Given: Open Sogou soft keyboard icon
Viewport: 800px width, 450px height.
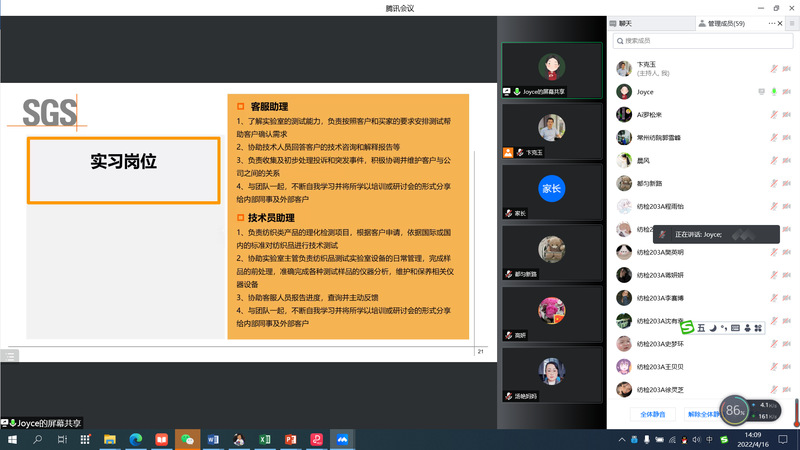Looking at the screenshot, I should (735, 328).
